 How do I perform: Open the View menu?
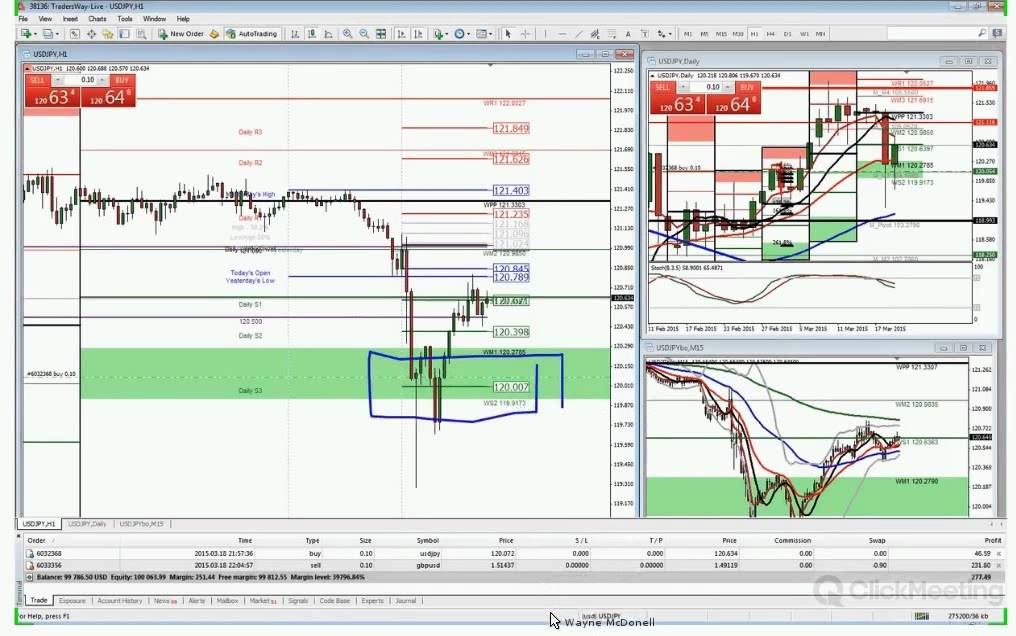tap(45, 19)
